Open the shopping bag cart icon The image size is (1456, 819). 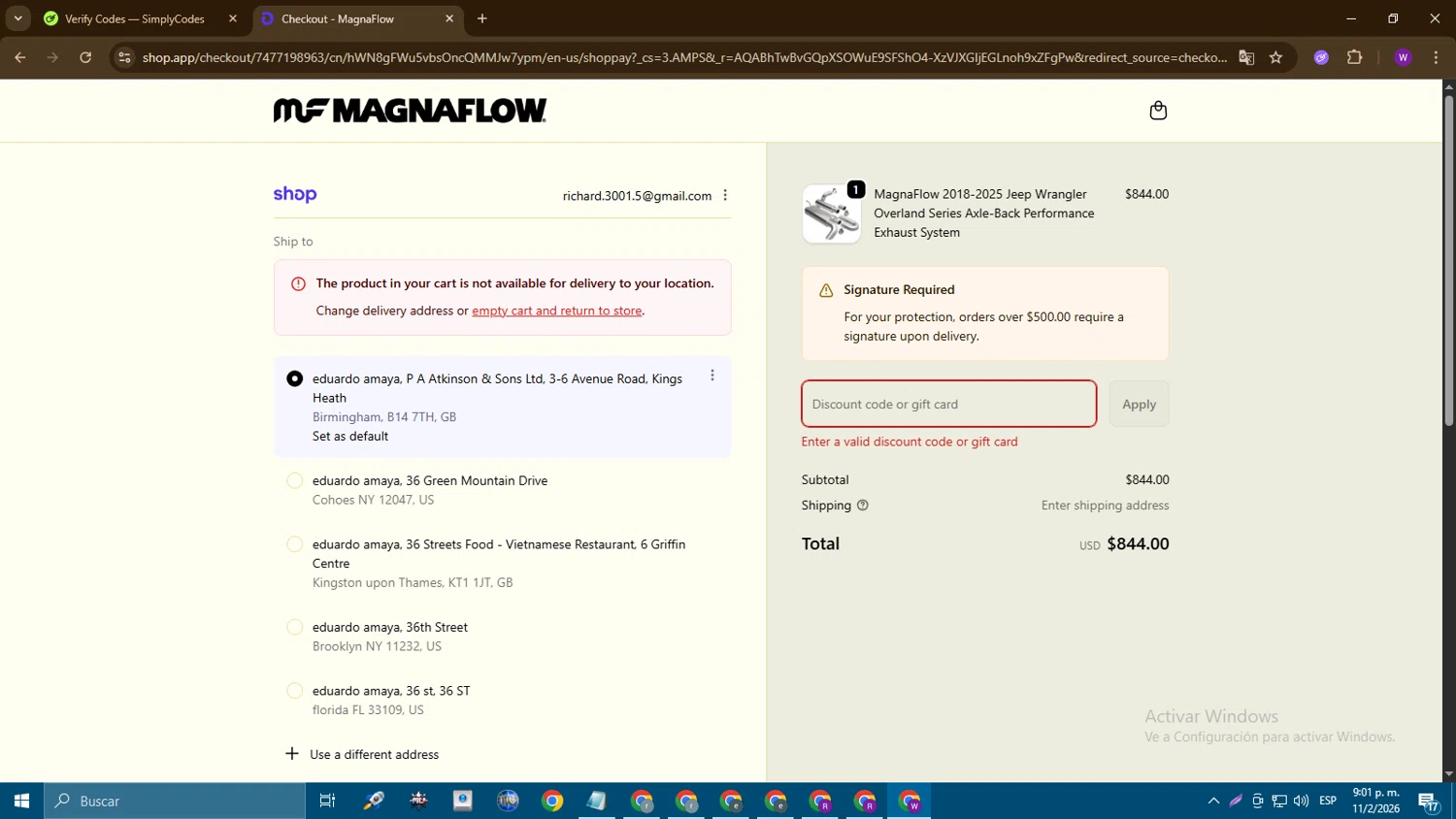coord(1158,111)
